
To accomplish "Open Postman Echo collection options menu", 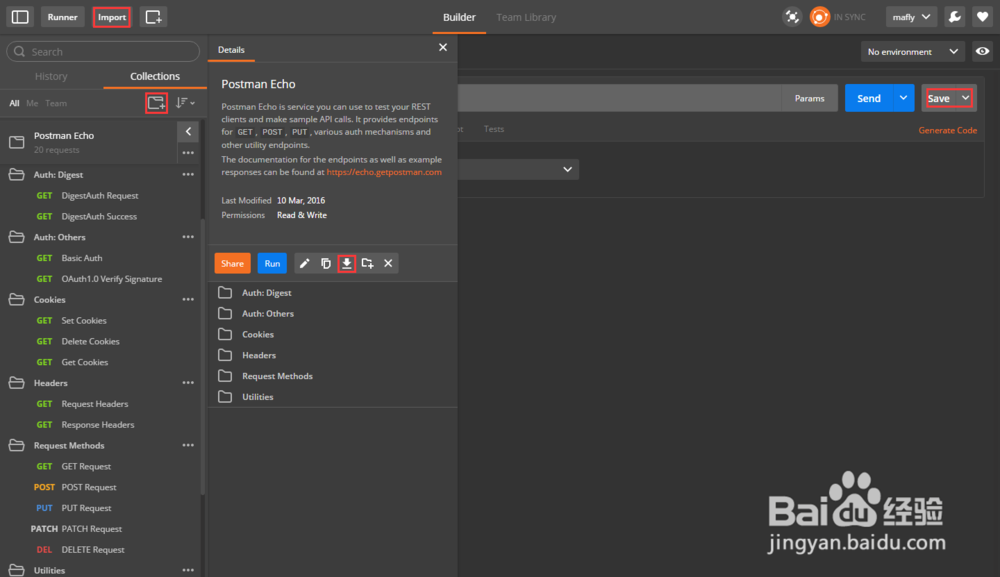I will [188, 153].
